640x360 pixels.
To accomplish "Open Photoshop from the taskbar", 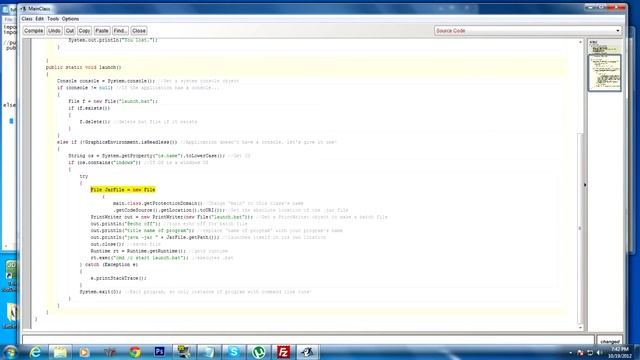I will click(159, 352).
